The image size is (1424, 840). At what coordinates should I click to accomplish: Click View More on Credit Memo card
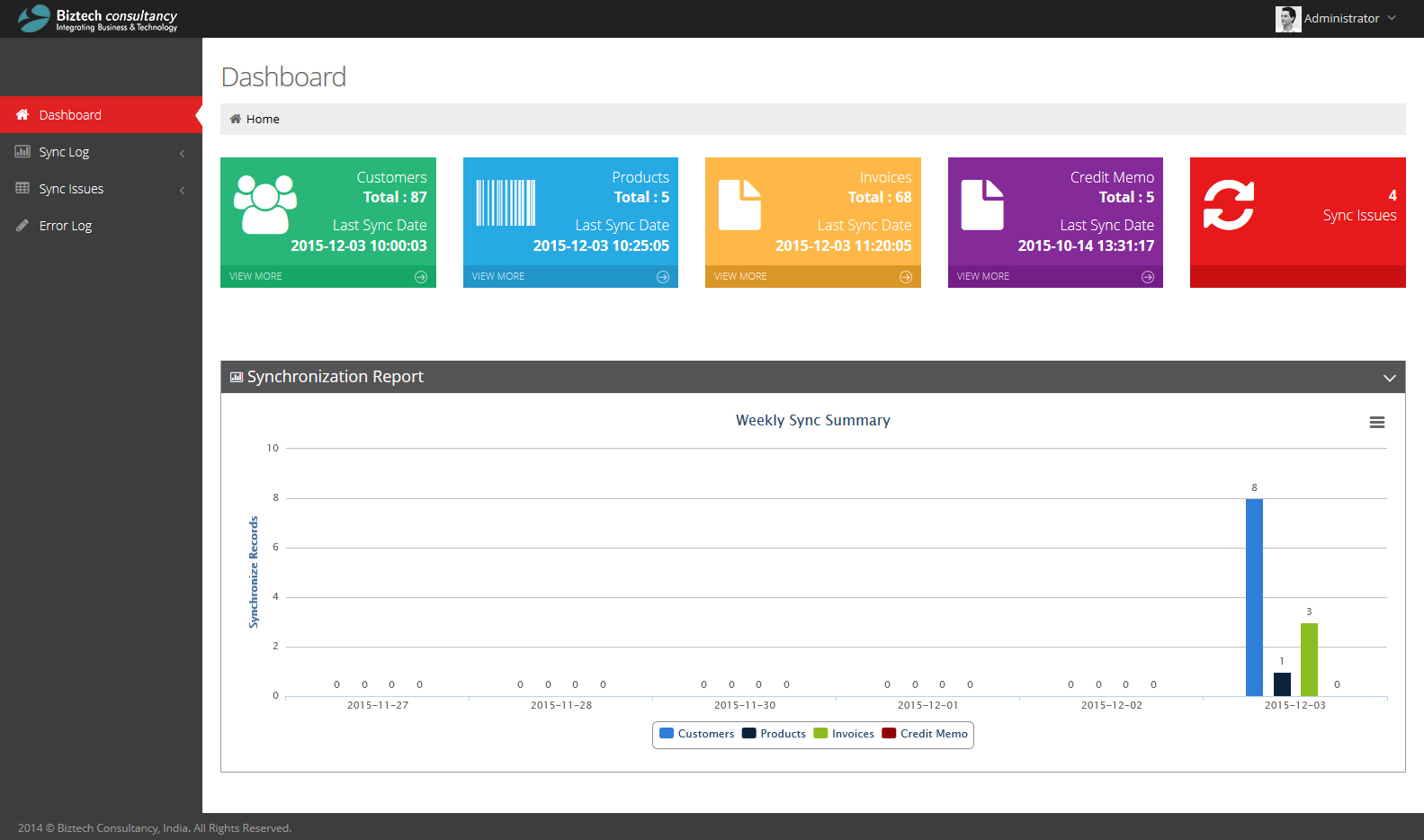[983, 276]
